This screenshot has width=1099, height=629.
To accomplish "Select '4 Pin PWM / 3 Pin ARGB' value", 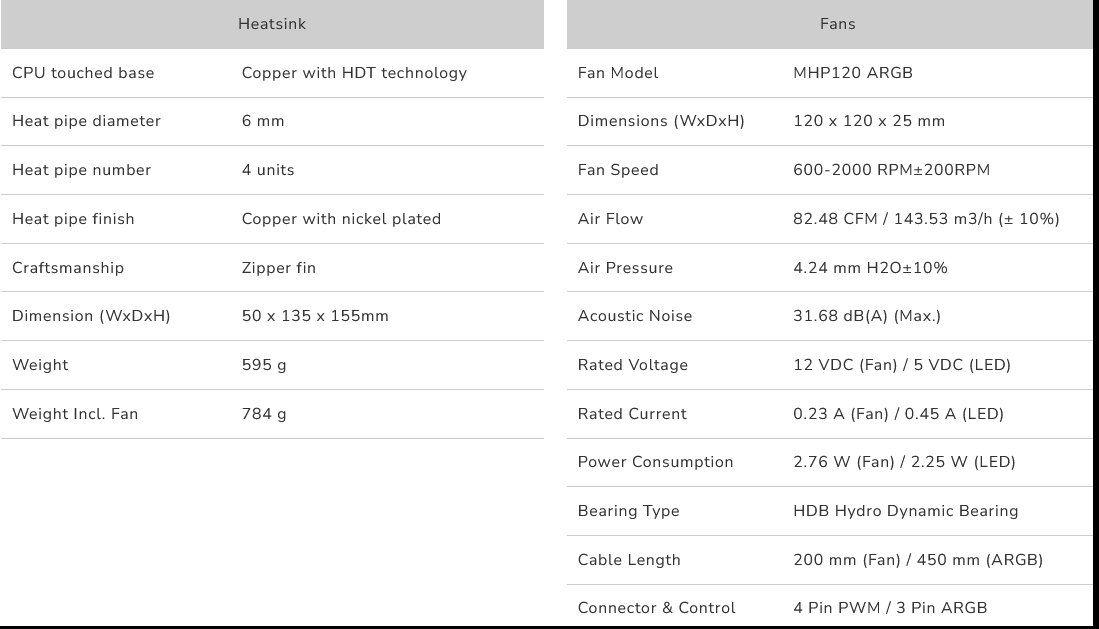I will click(890, 608).
